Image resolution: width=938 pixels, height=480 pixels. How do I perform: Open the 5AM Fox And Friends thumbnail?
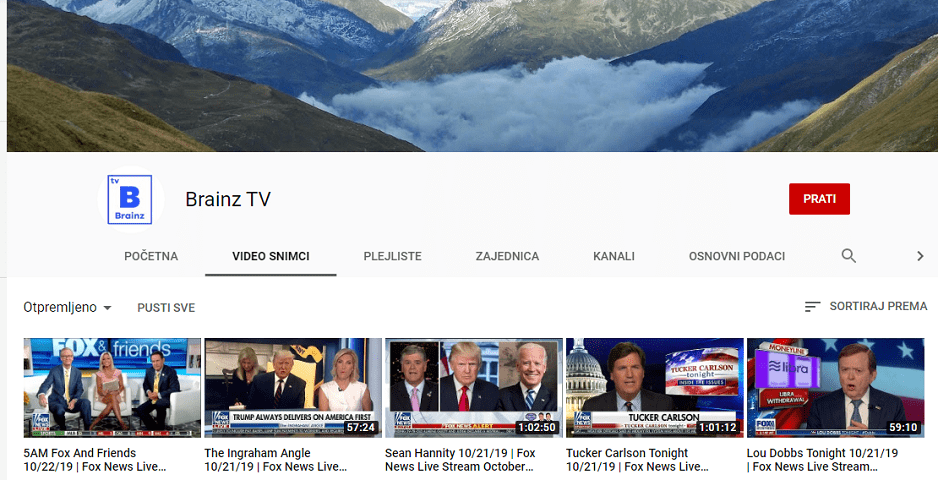click(x=112, y=387)
